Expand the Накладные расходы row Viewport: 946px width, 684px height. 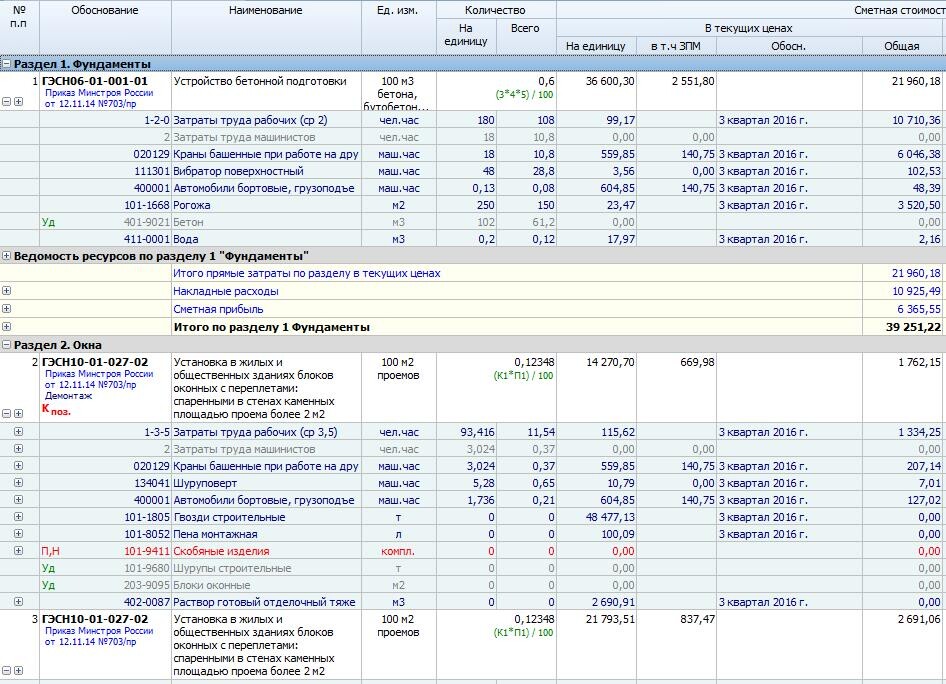coord(7,291)
